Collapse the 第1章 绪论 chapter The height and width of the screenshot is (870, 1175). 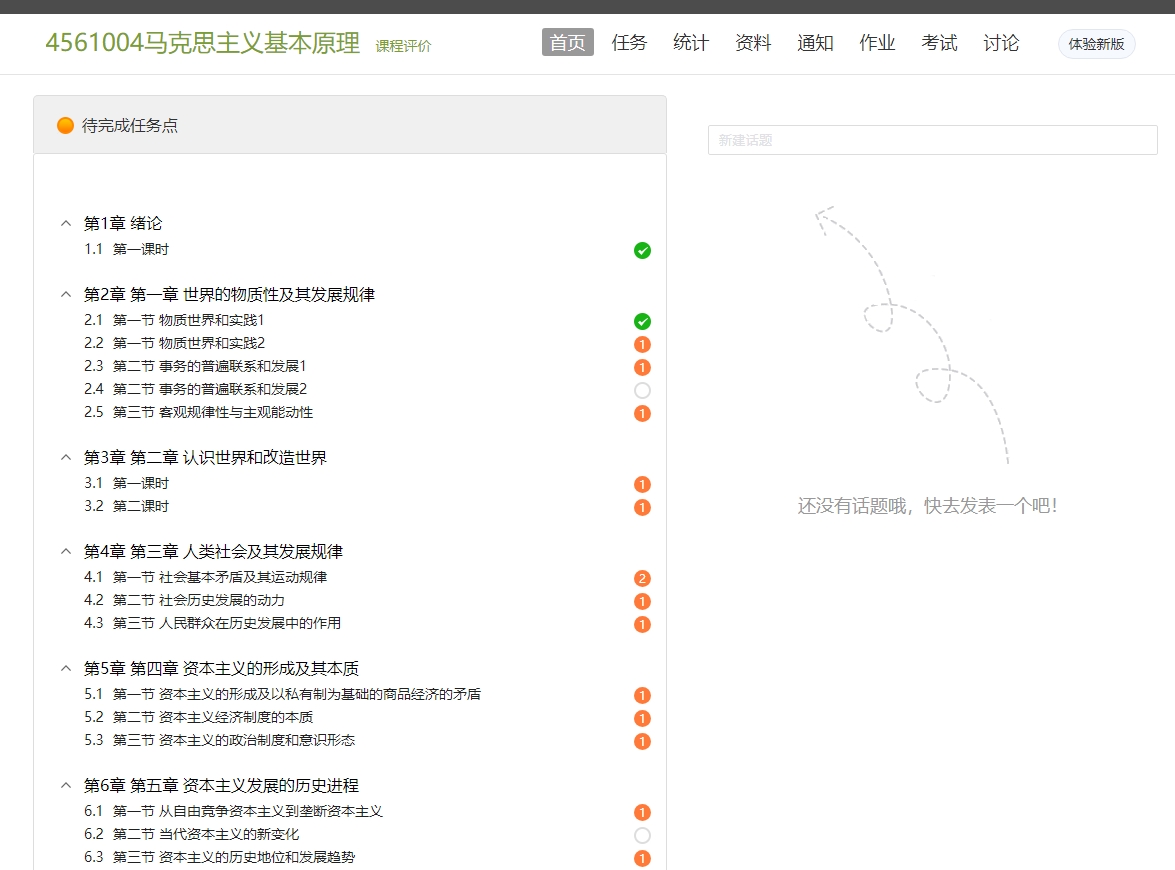(x=66, y=223)
